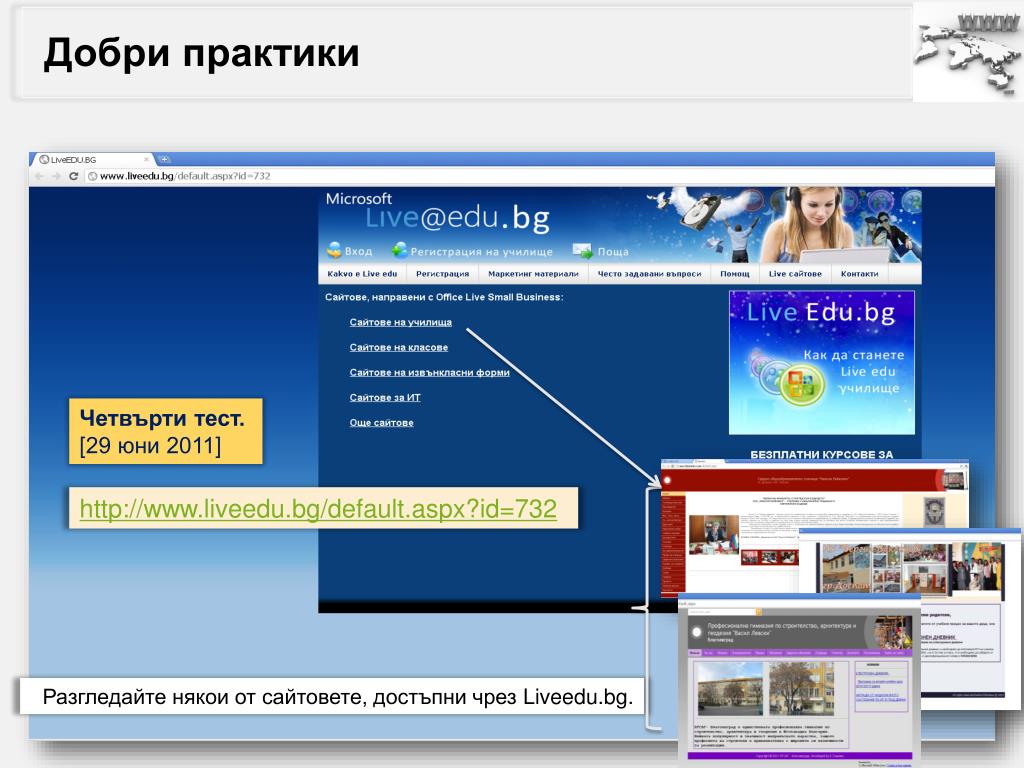Open the Kakvo e Live edu menu

coord(362,274)
